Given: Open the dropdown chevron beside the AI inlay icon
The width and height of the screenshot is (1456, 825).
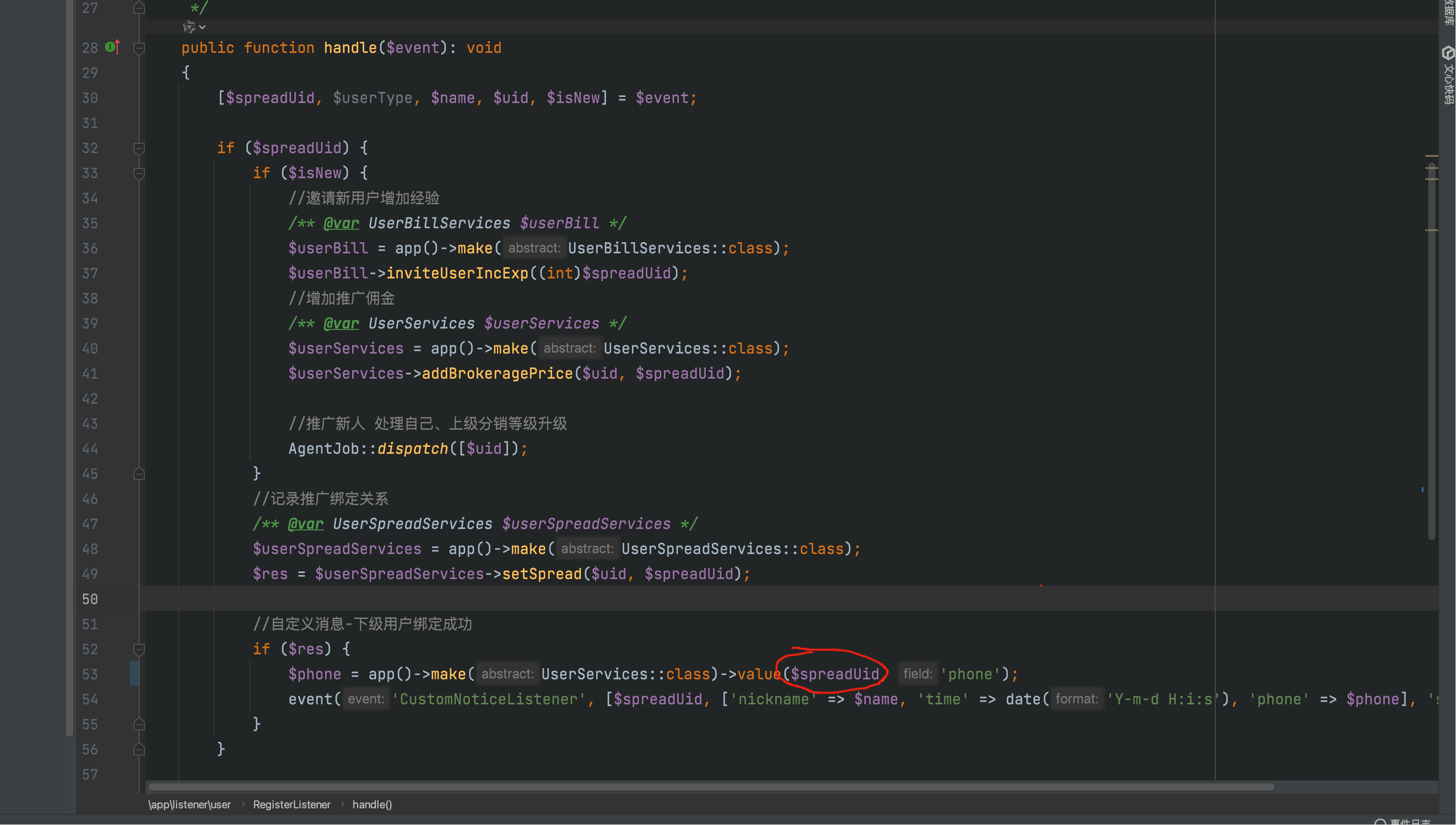Looking at the screenshot, I should 202,27.
